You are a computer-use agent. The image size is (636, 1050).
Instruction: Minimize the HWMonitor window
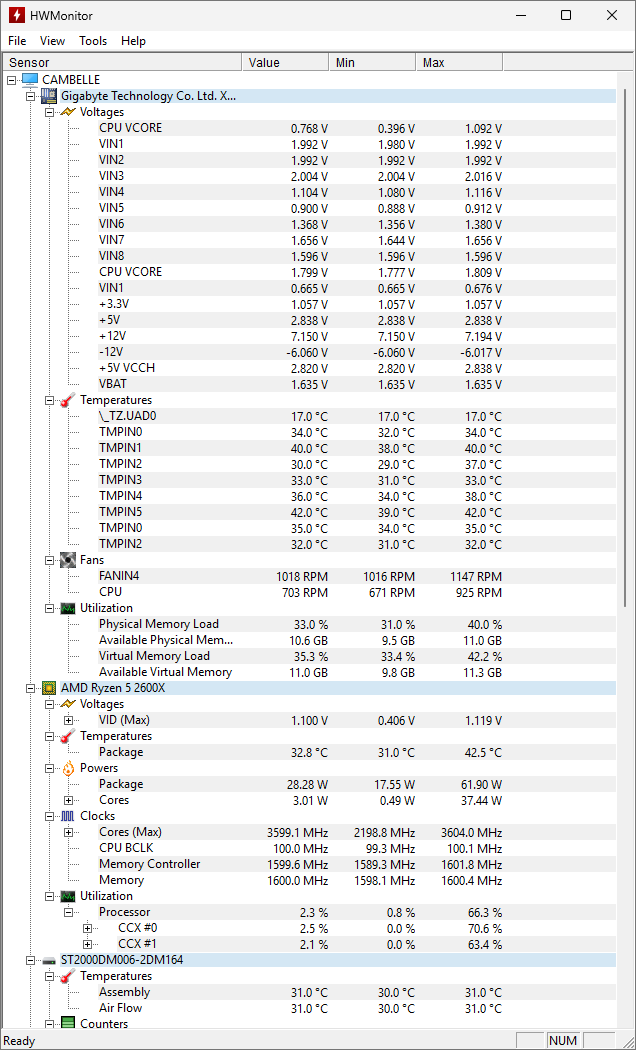[520, 15]
